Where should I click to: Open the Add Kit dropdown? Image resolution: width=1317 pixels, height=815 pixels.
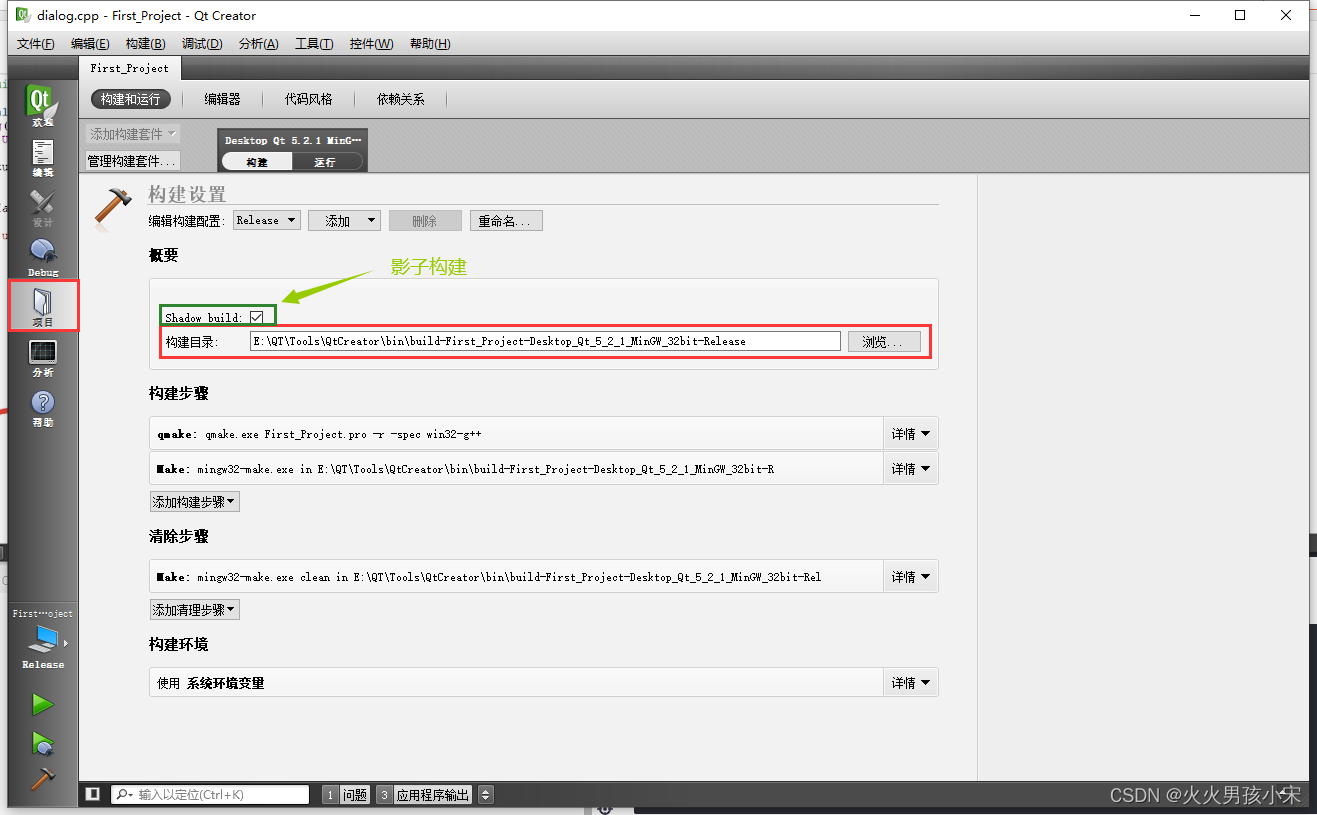tap(133, 134)
